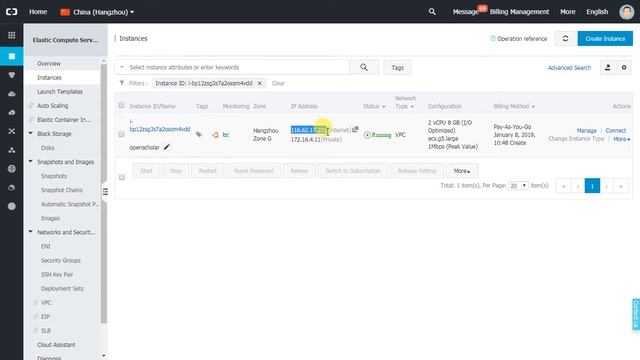The width and height of the screenshot is (640, 360).
Task: Go to Home in top bar
Action: point(38,12)
